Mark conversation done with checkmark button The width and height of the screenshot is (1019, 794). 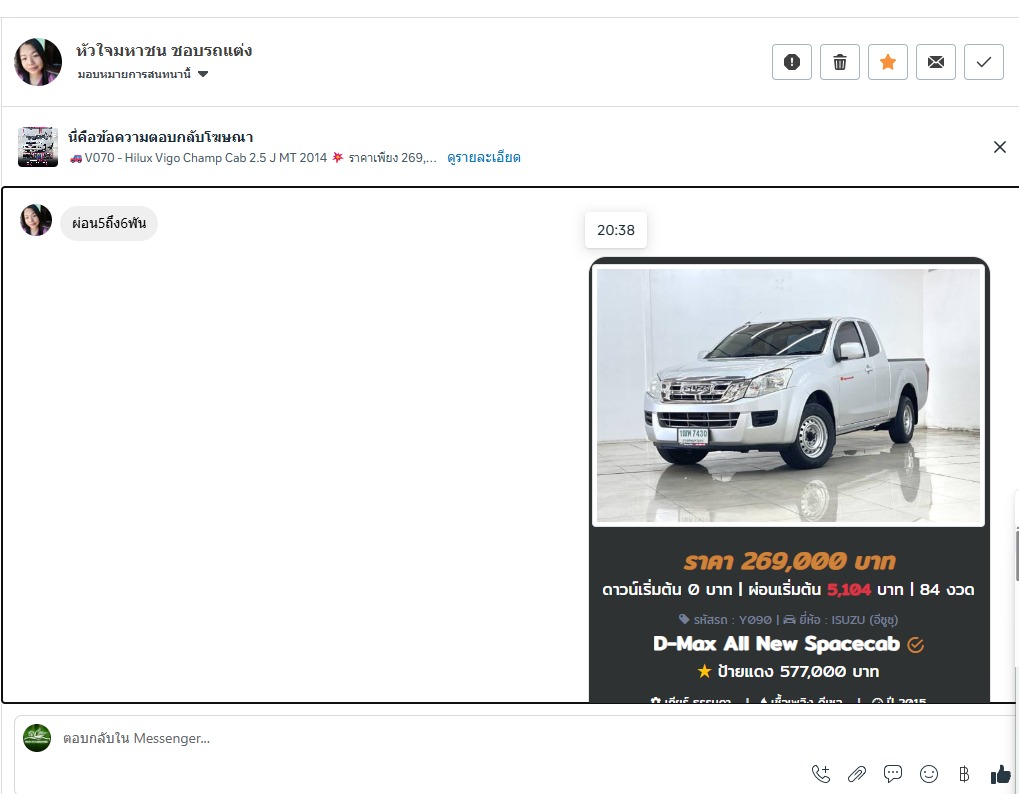pyautogui.click(x=984, y=62)
